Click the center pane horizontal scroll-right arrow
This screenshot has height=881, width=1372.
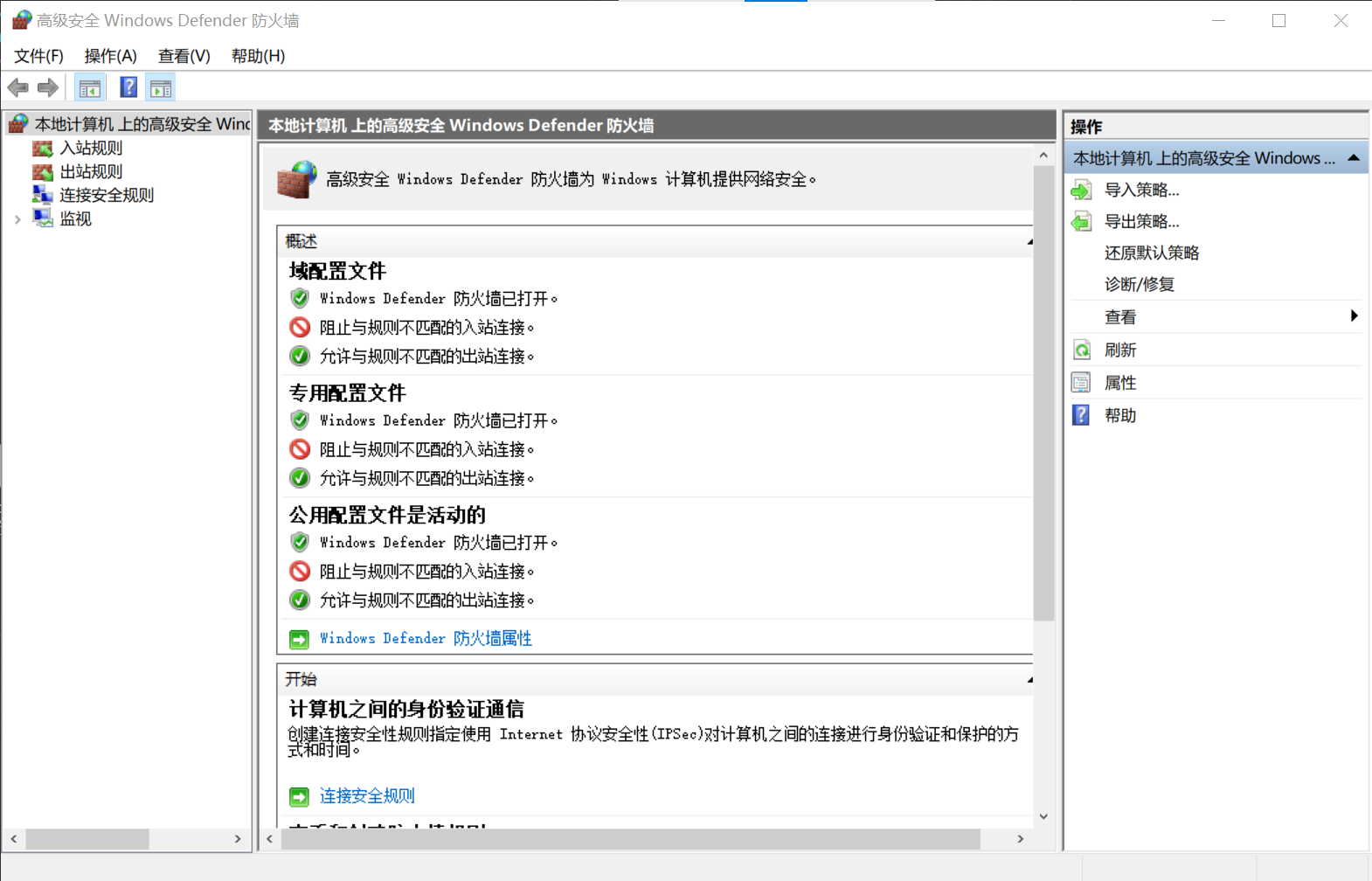coord(1020,839)
